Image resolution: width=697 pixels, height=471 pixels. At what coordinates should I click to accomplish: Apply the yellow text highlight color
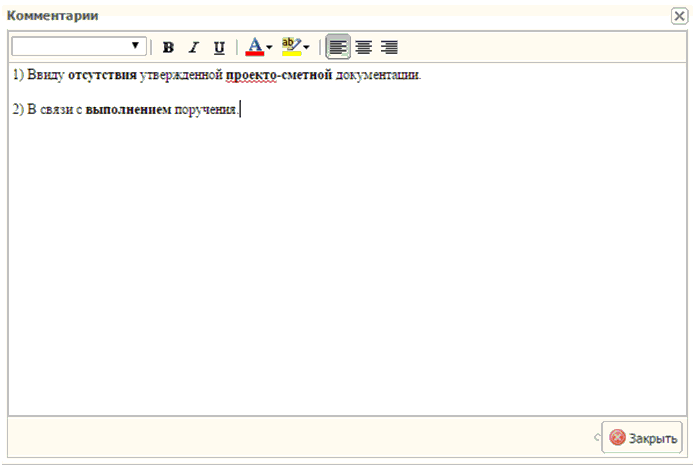(290, 47)
